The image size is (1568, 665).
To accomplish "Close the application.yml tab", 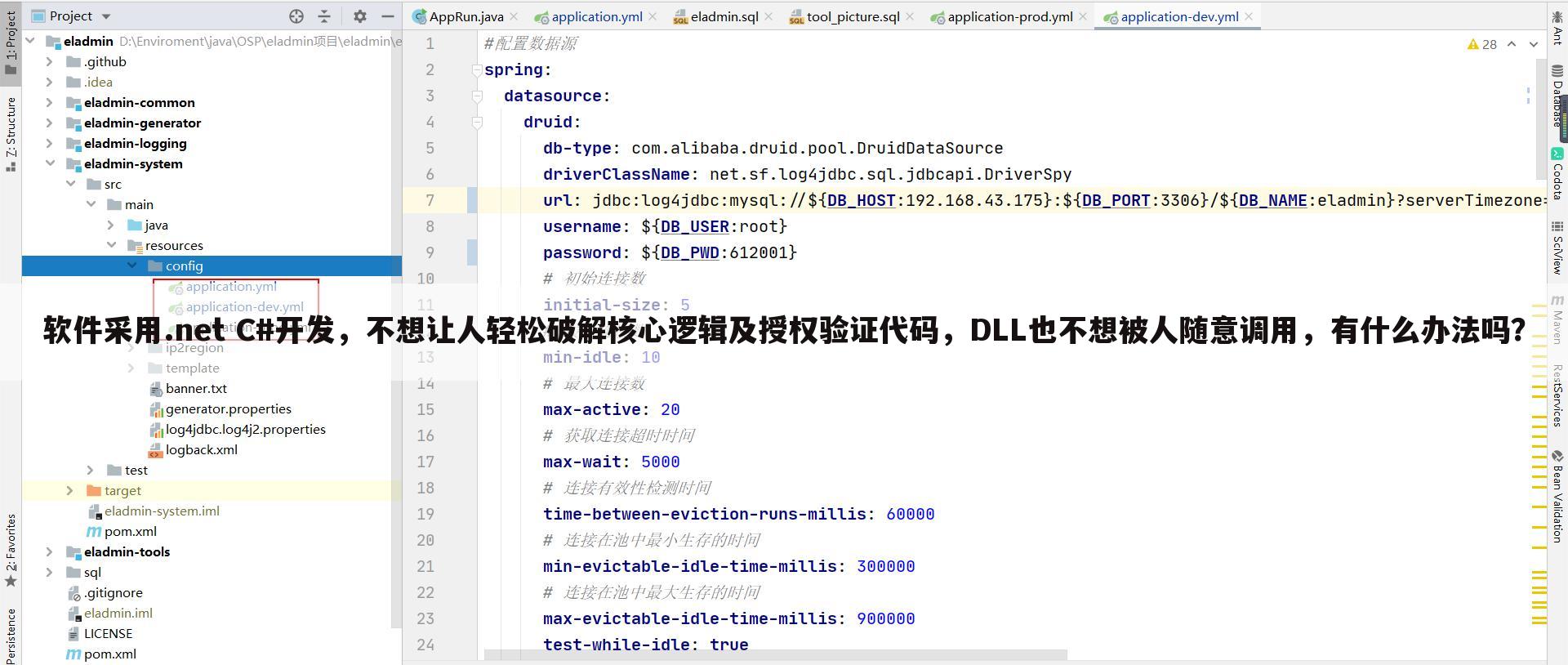I will click(653, 16).
